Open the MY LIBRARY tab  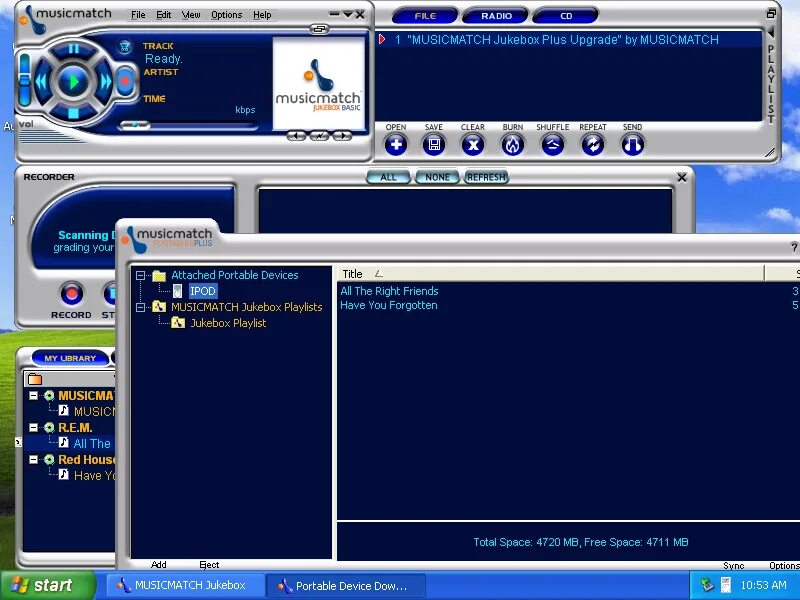[x=70, y=358]
